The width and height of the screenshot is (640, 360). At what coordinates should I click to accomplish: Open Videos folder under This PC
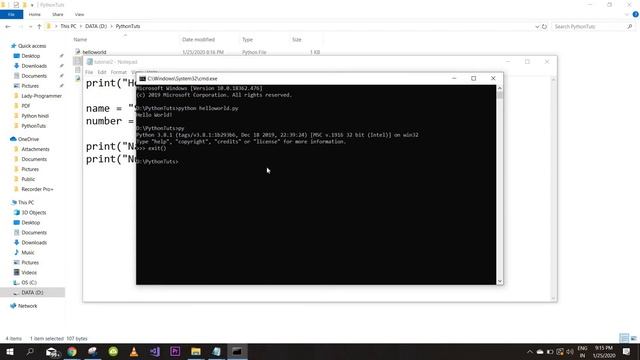29,272
